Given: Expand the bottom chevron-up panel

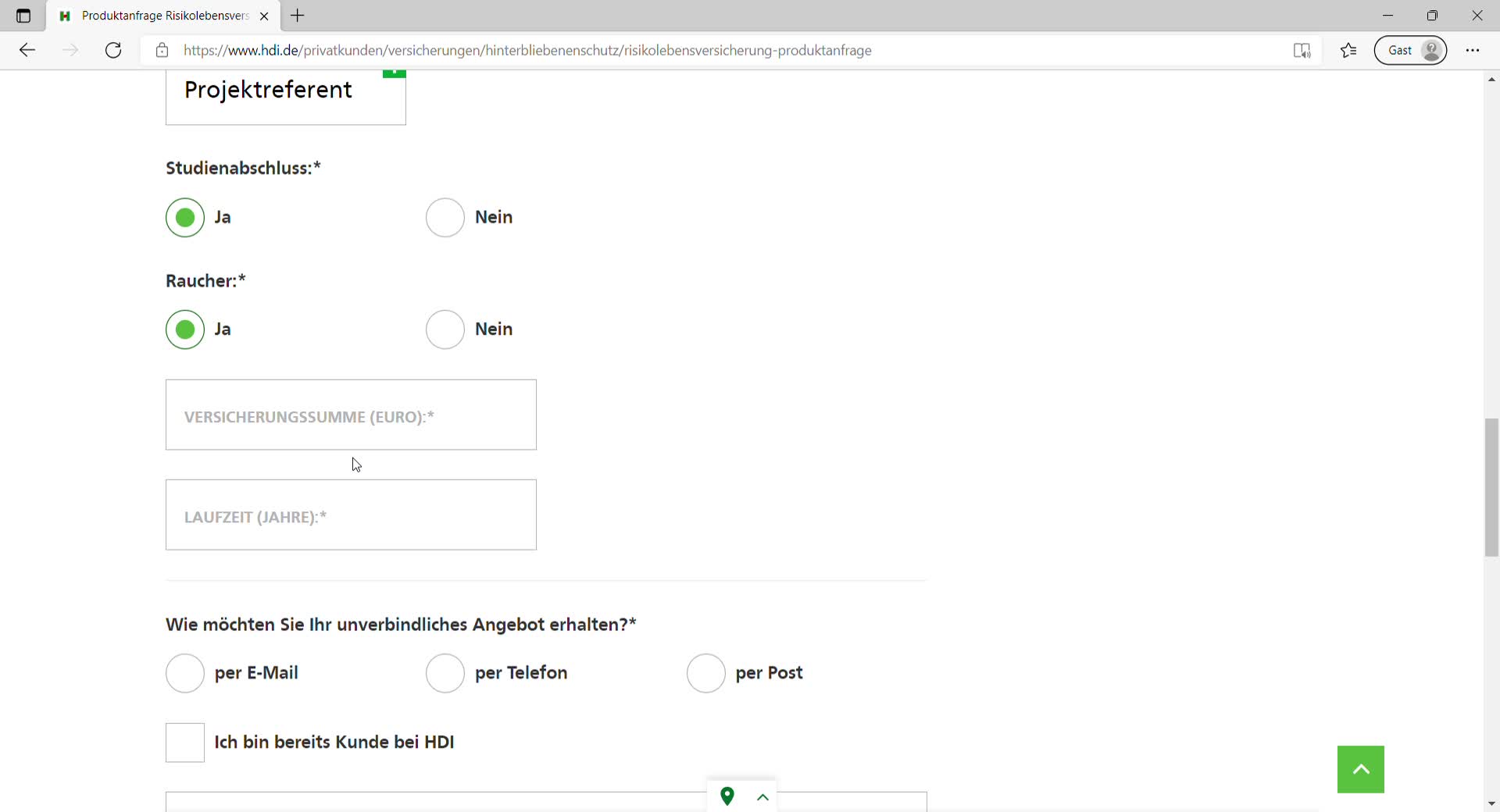Looking at the screenshot, I should (763, 797).
